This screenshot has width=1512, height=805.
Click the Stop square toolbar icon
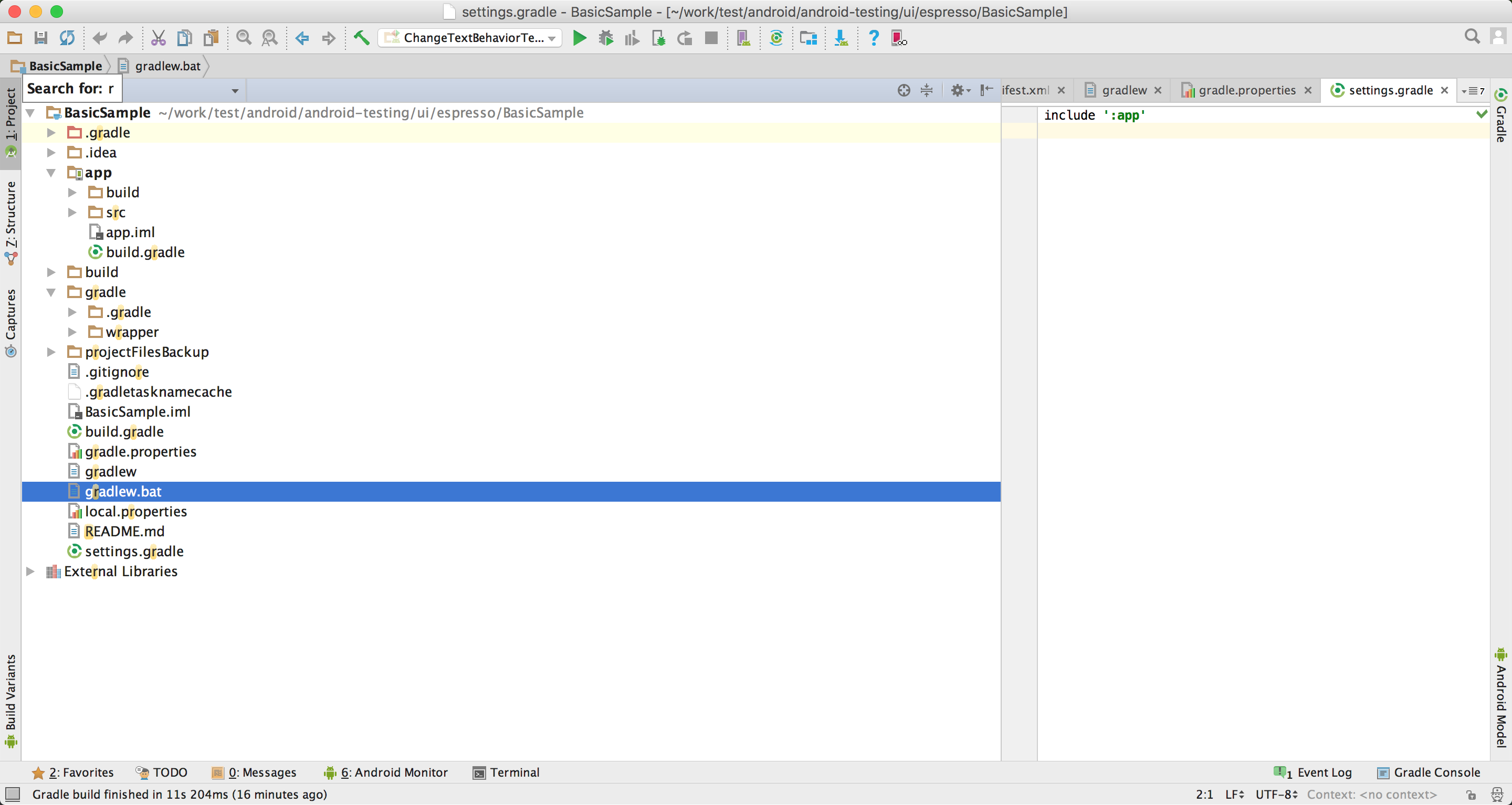click(x=711, y=38)
